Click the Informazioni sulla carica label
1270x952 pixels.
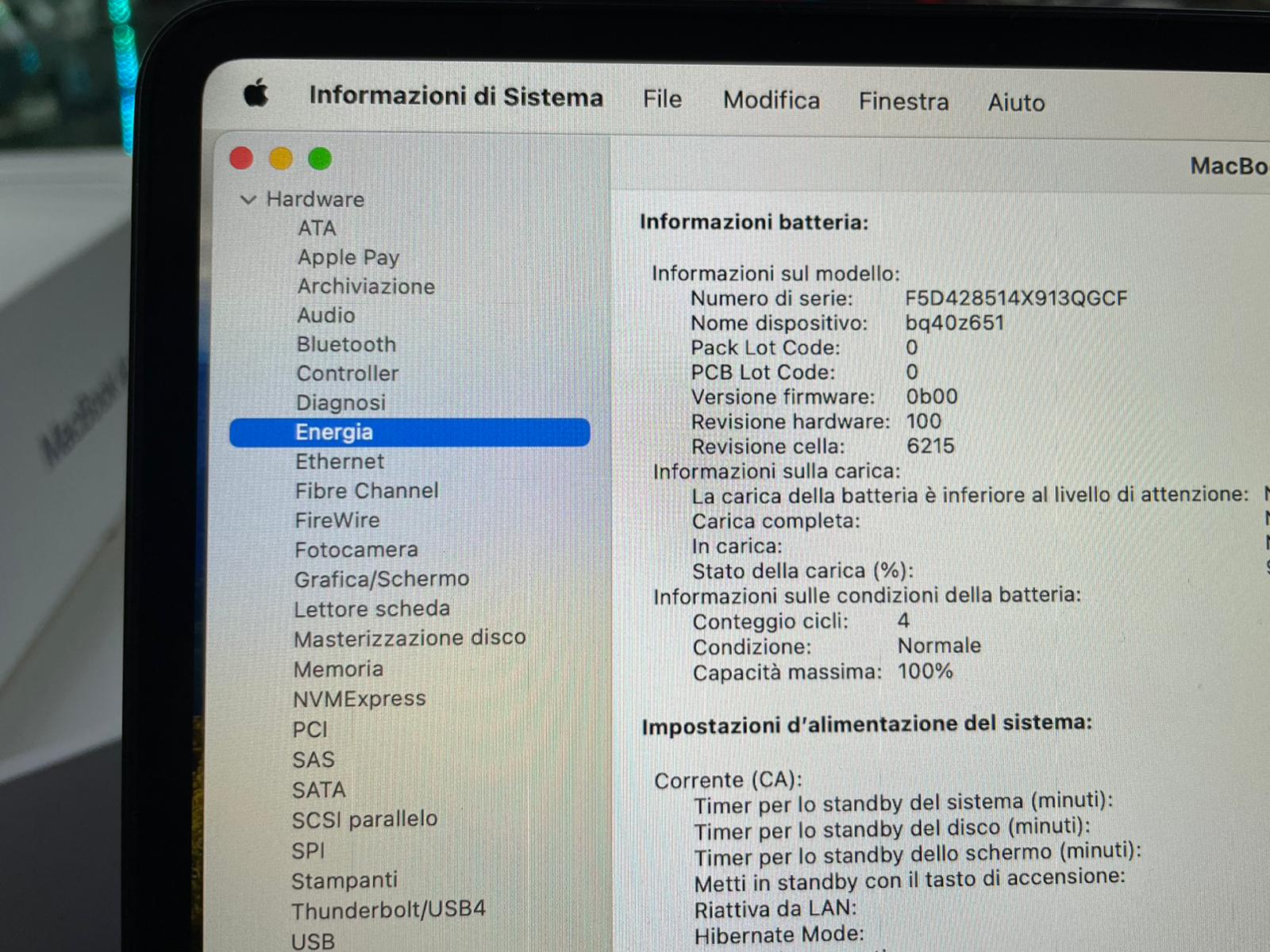[x=776, y=471]
